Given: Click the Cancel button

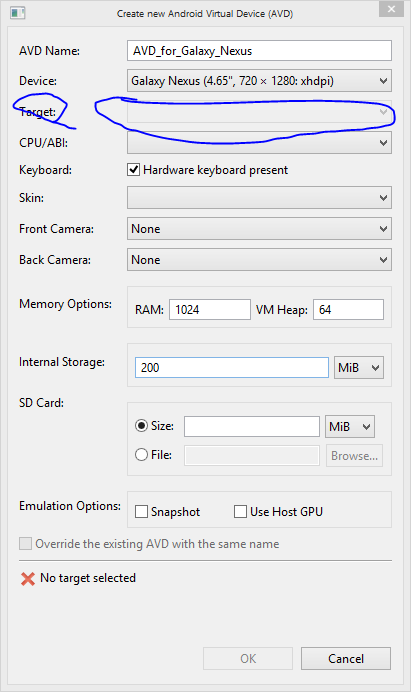Looking at the screenshot, I should (x=346, y=658).
